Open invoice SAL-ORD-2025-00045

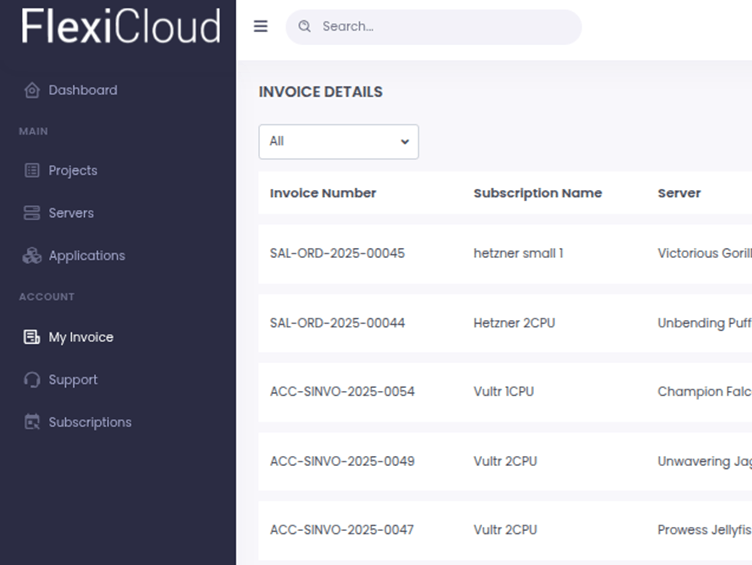click(x=337, y=254)
